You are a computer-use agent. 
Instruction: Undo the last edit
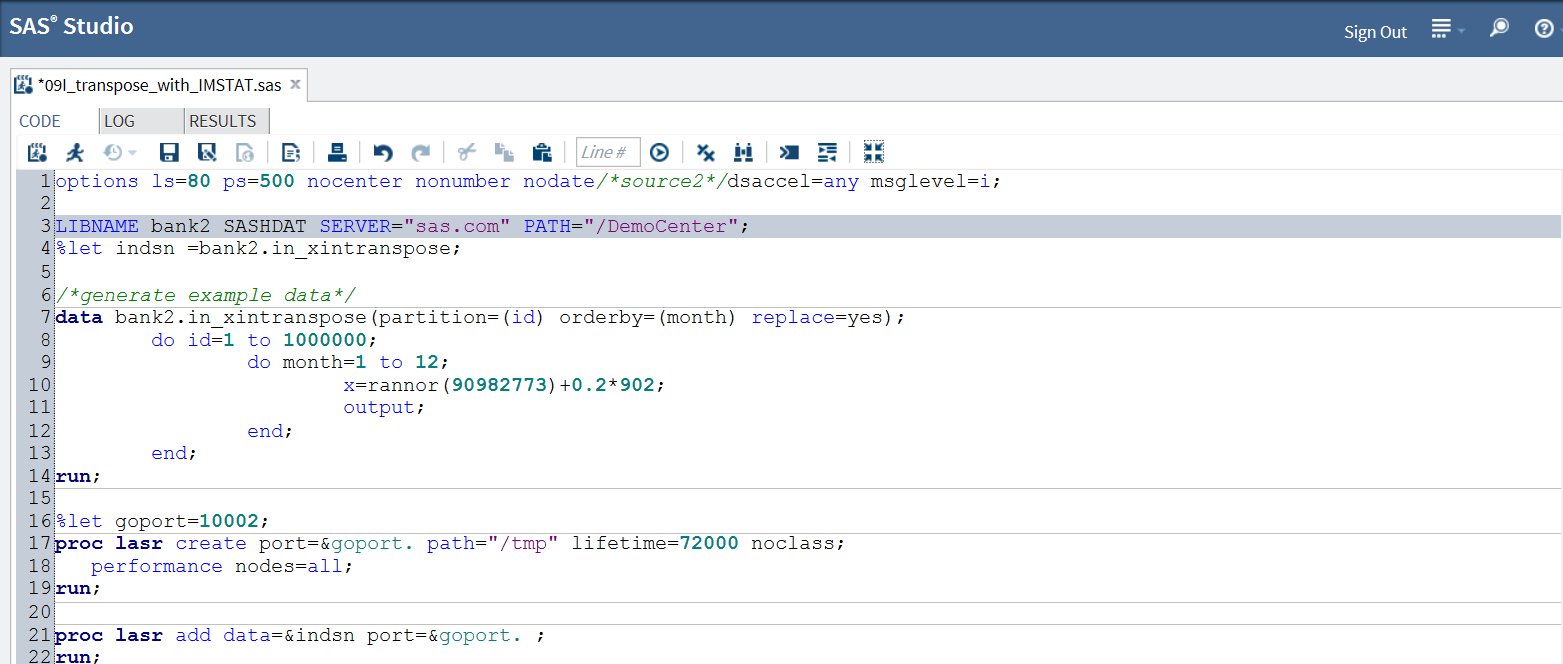tap(383, 152)
